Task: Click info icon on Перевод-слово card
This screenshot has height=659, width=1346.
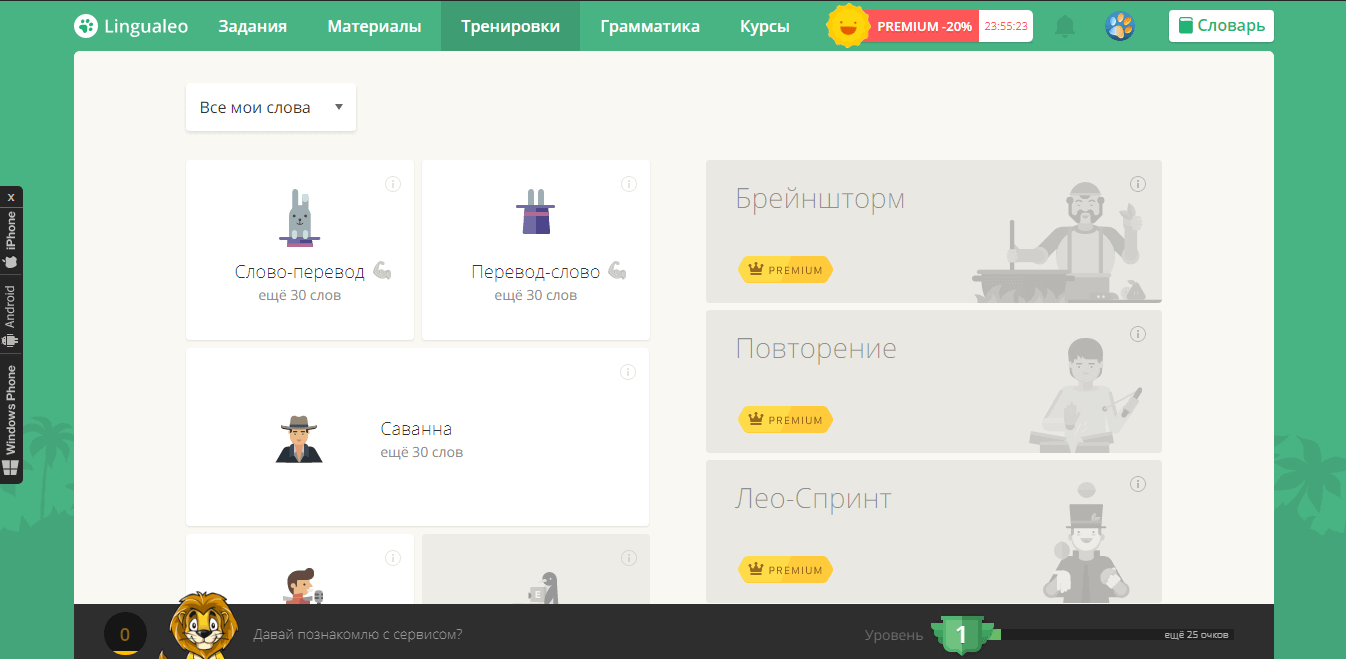Action: (x=629, y=184)
